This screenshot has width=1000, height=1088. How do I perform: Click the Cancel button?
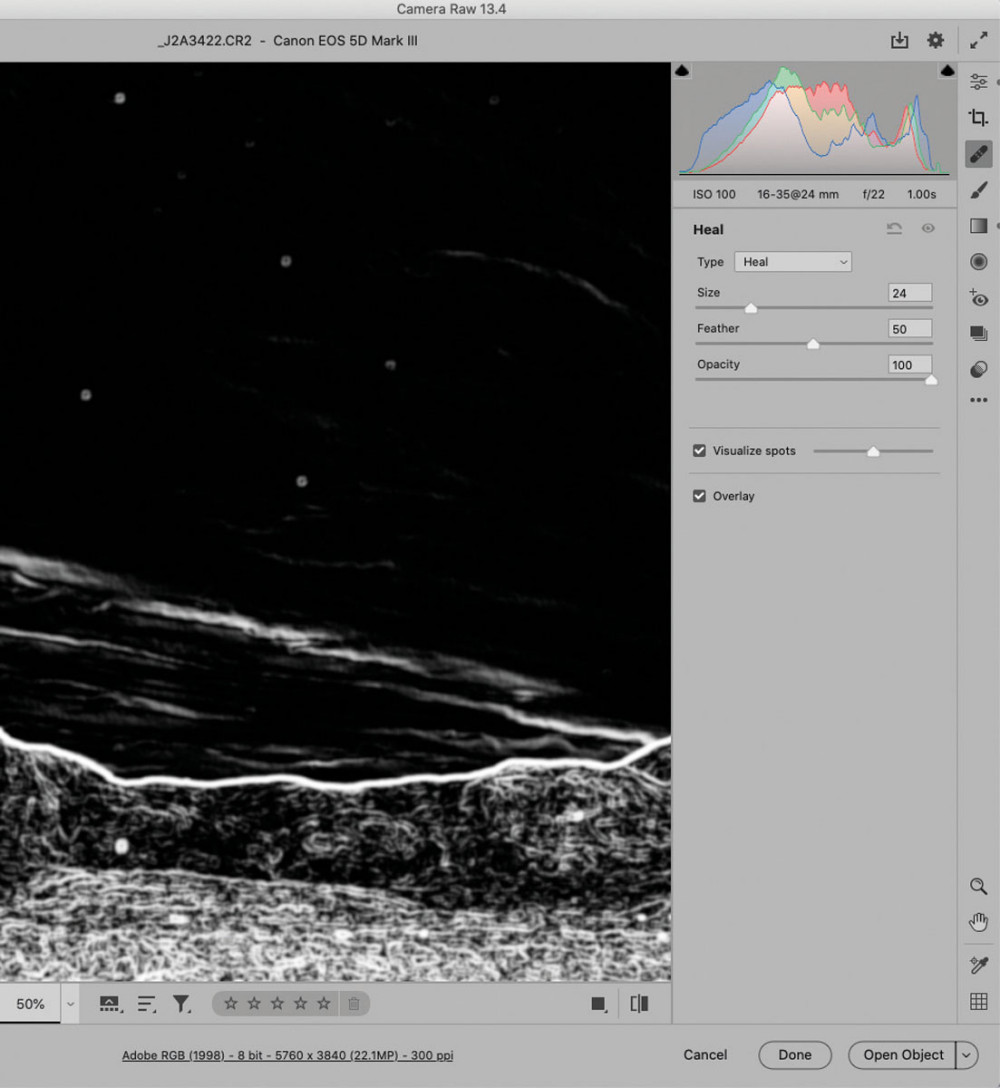[x=705, y=1055]
